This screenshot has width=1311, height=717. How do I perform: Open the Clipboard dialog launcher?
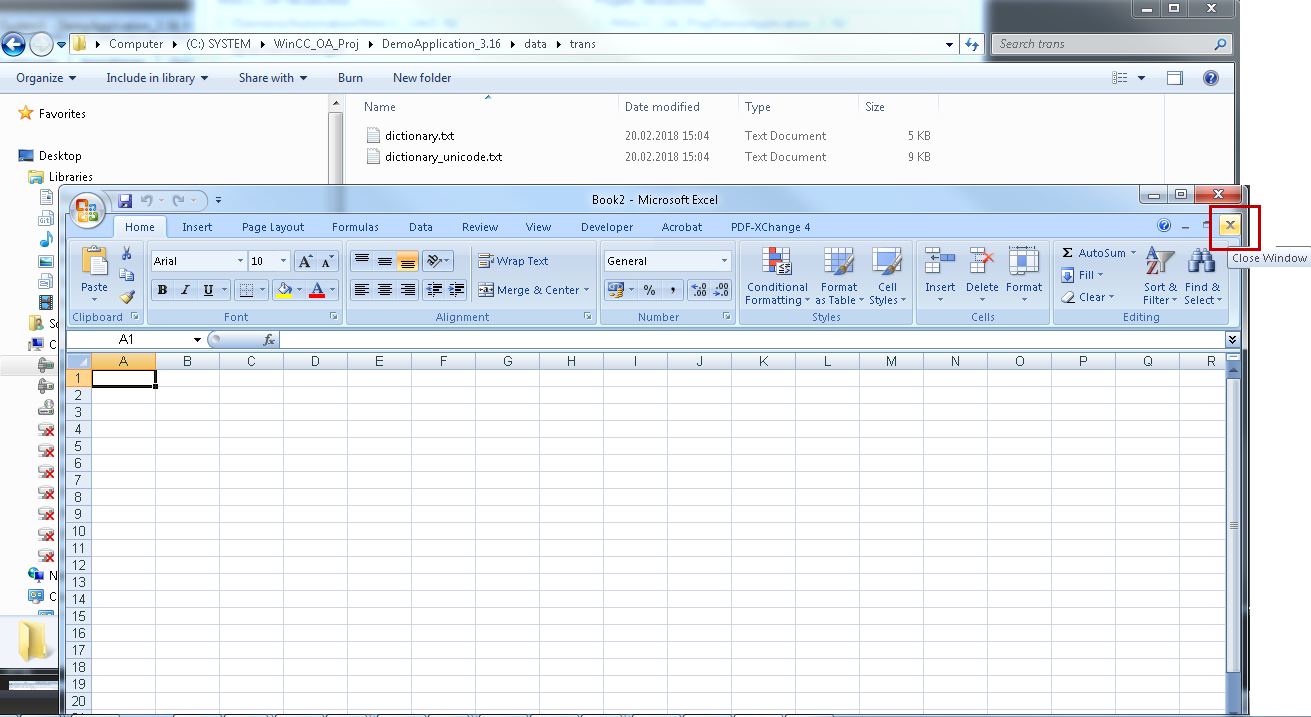(x=134, y=317)
